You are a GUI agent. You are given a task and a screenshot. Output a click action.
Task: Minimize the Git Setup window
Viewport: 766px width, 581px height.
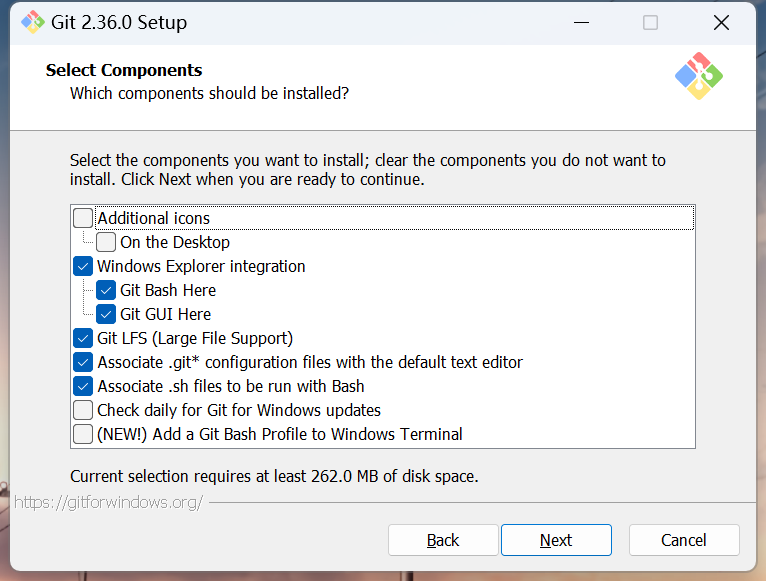pyautogui.click(x=581, y=22)
